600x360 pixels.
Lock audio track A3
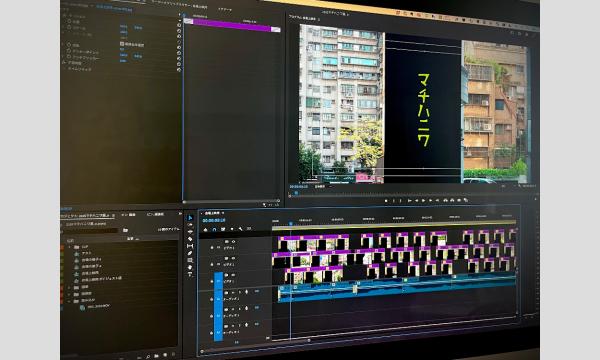coord(212,333)
